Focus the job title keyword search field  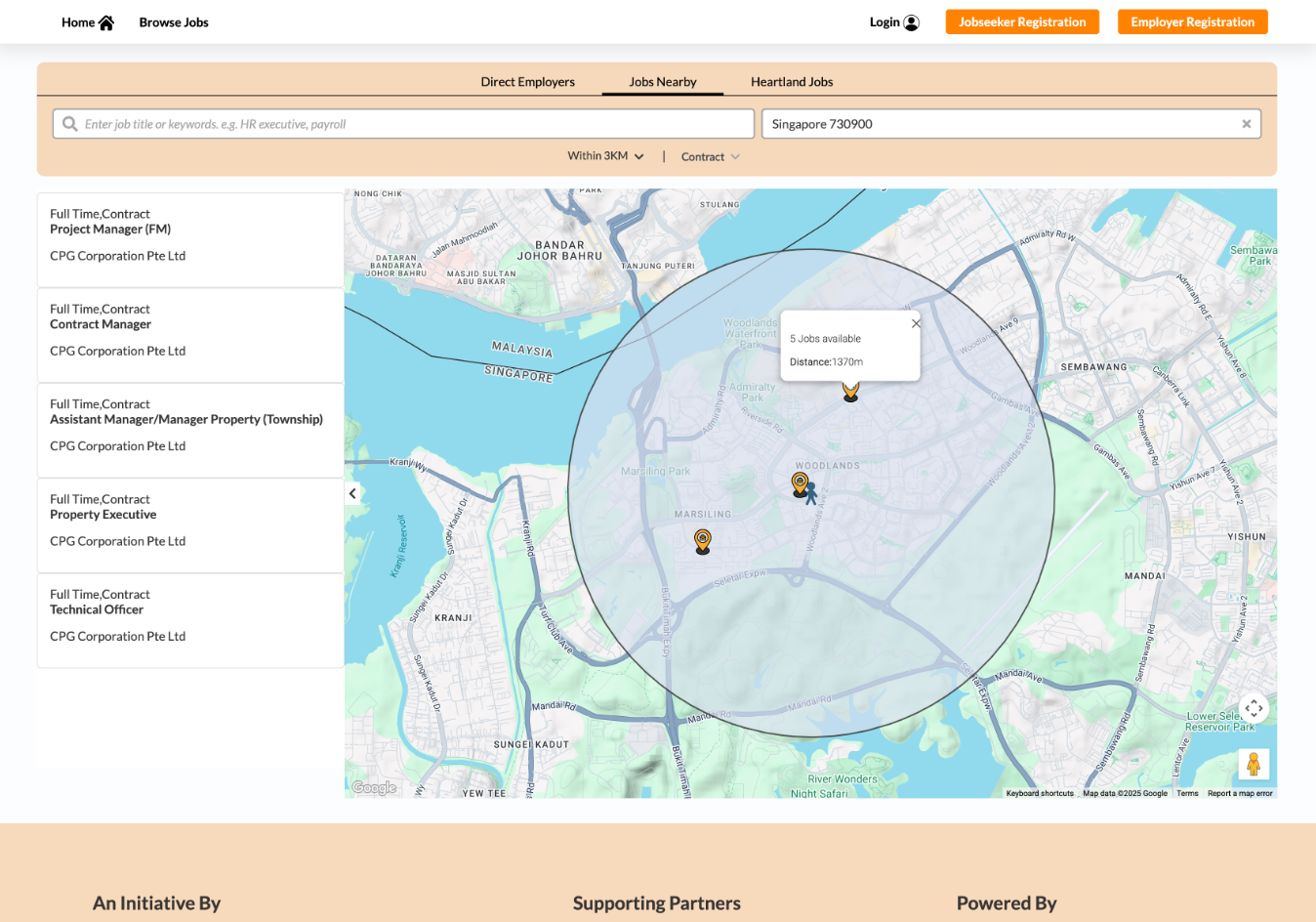click(x=403, y=124)
